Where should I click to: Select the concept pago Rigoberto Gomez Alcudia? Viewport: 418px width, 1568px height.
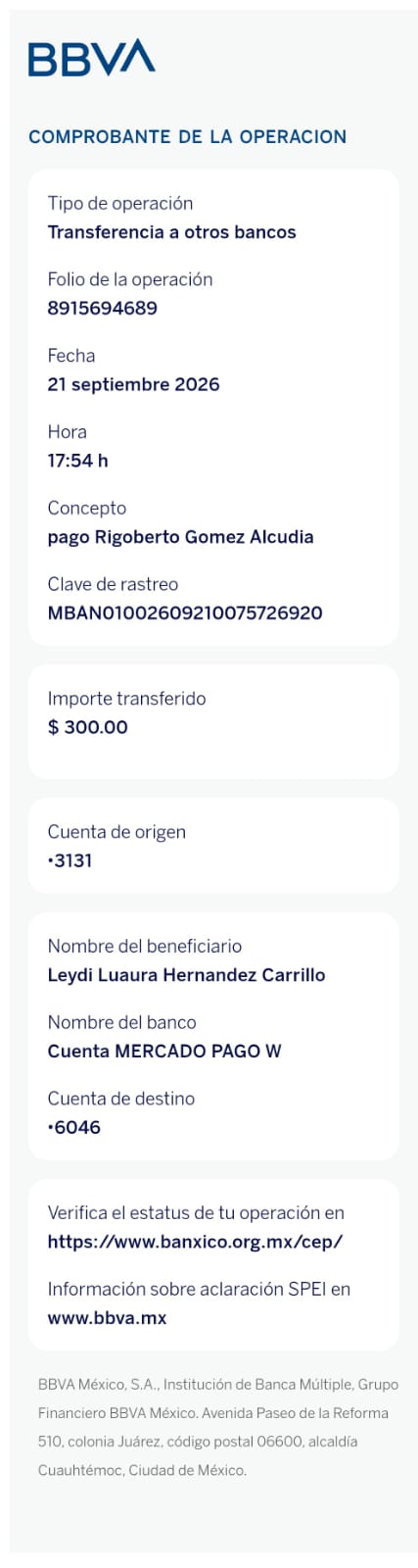coord(180,537)
